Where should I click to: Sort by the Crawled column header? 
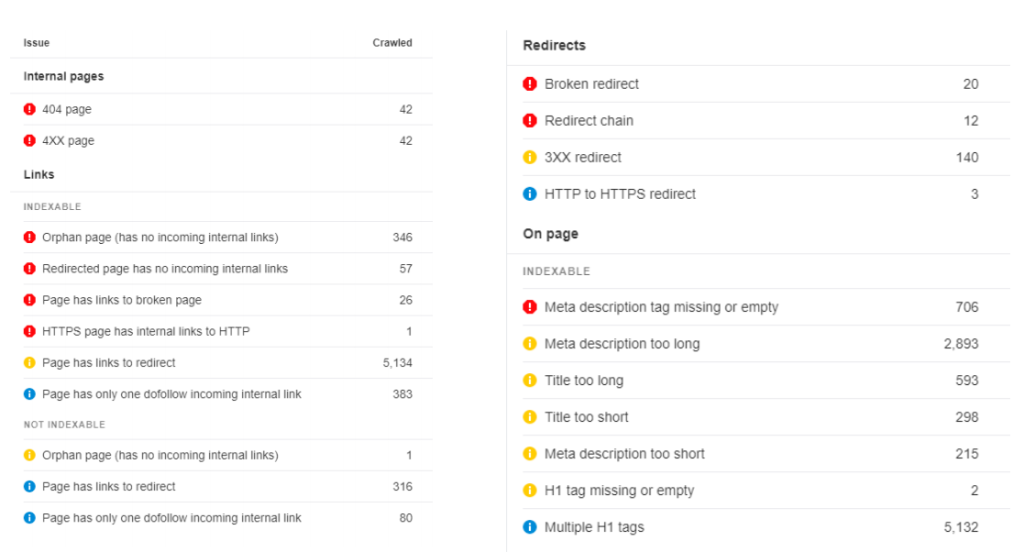[392, 43]
